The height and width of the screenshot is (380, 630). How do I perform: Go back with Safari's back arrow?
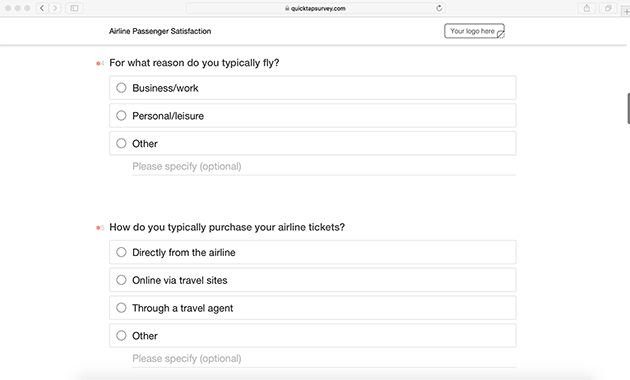[x=42, y=8]
